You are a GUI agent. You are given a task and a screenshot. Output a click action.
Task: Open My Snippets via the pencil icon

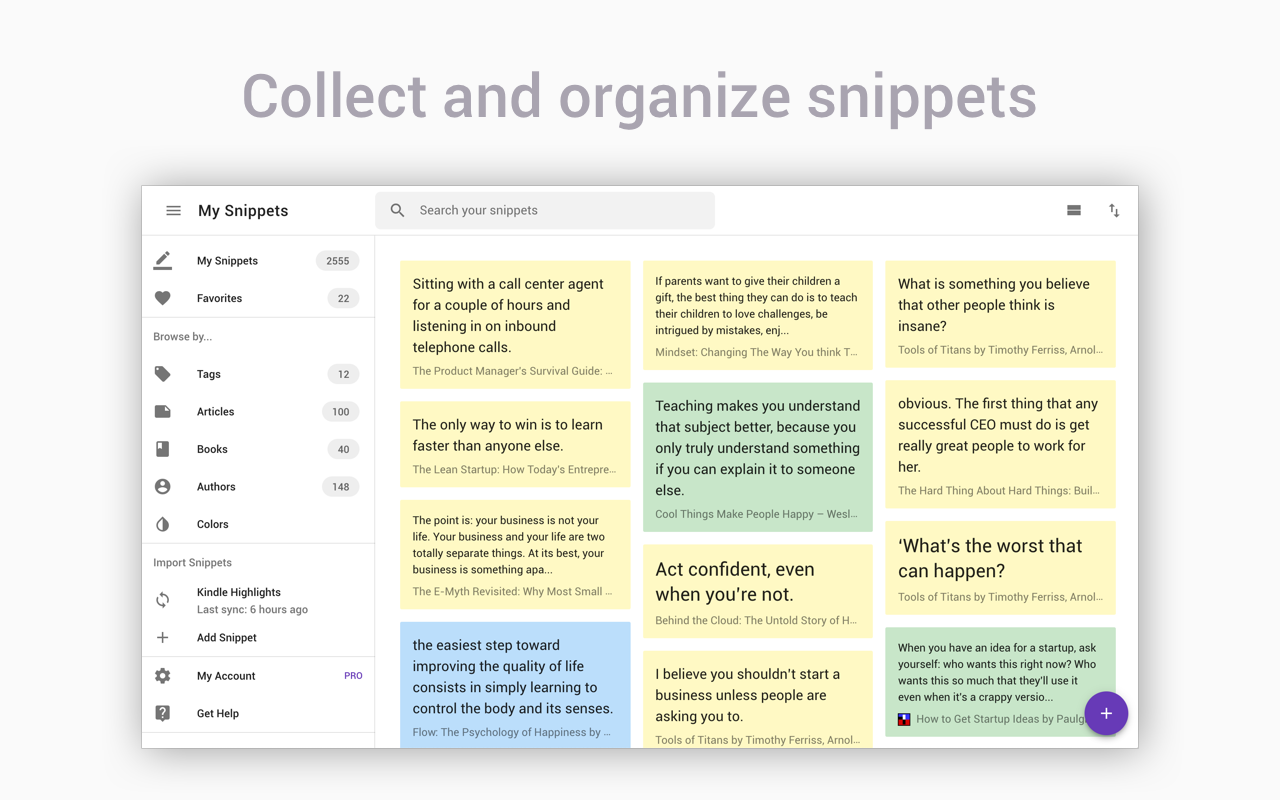(x=162, y=259)
